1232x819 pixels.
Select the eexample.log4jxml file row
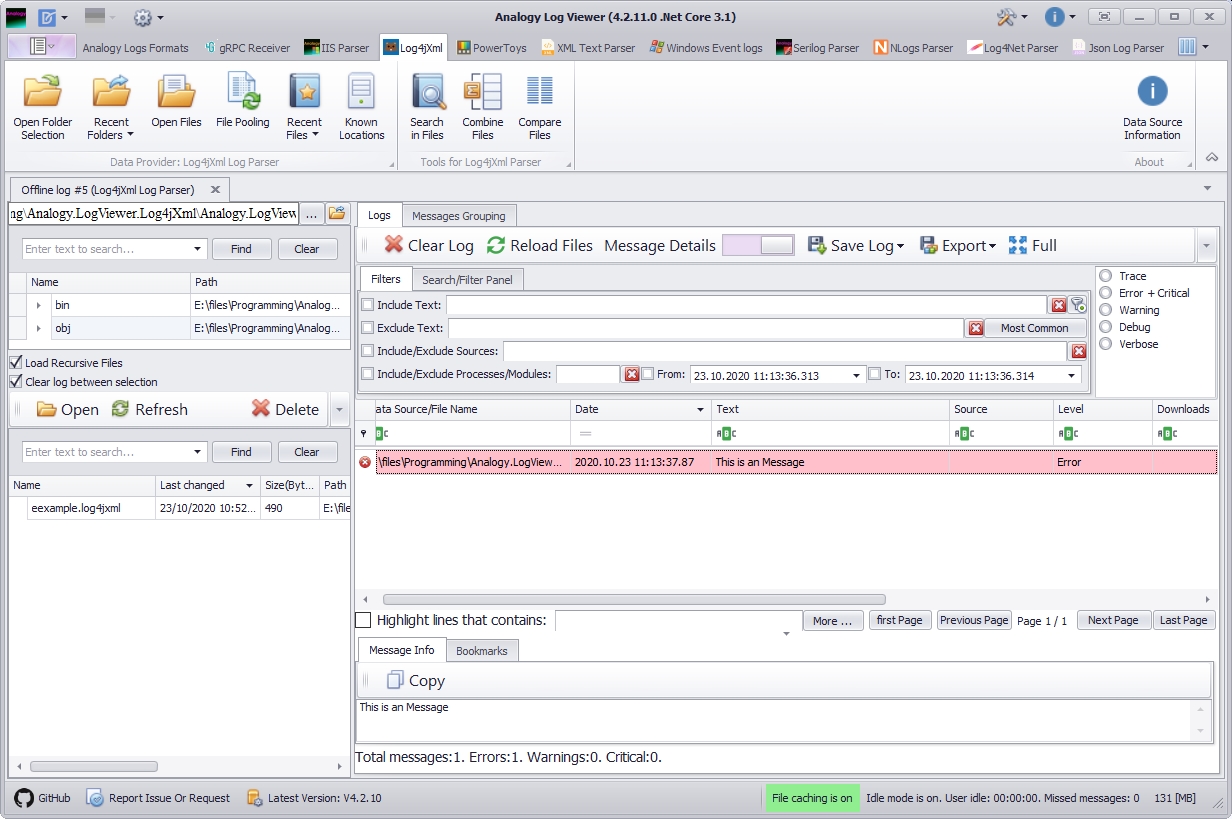coord(180,508)
